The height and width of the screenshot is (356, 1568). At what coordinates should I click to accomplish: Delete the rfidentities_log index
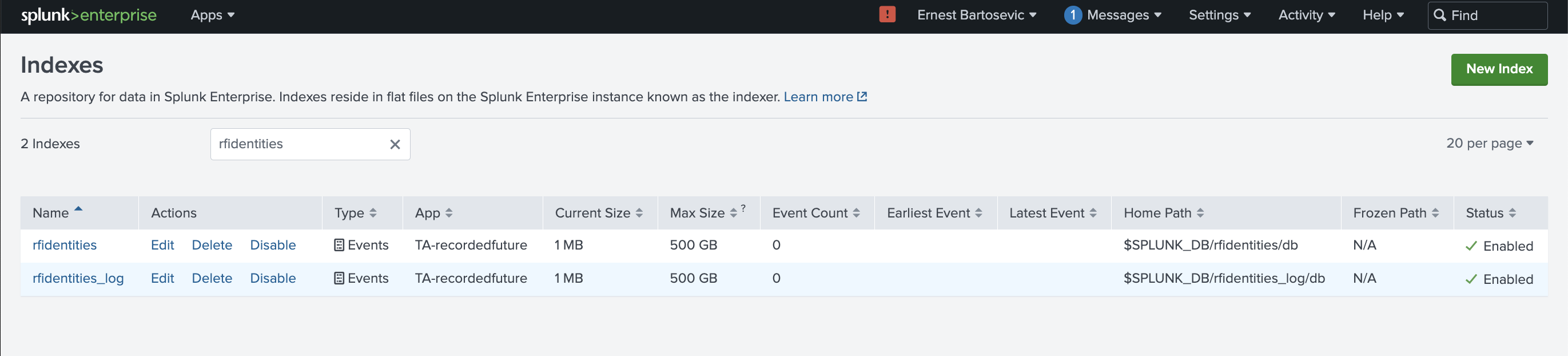point(212,278)
